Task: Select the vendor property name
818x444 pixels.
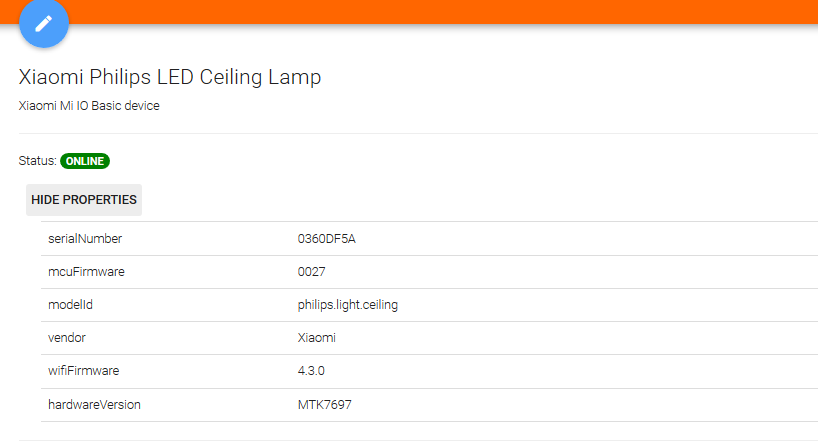Action: pyautogui.click(x=67, y=338)
